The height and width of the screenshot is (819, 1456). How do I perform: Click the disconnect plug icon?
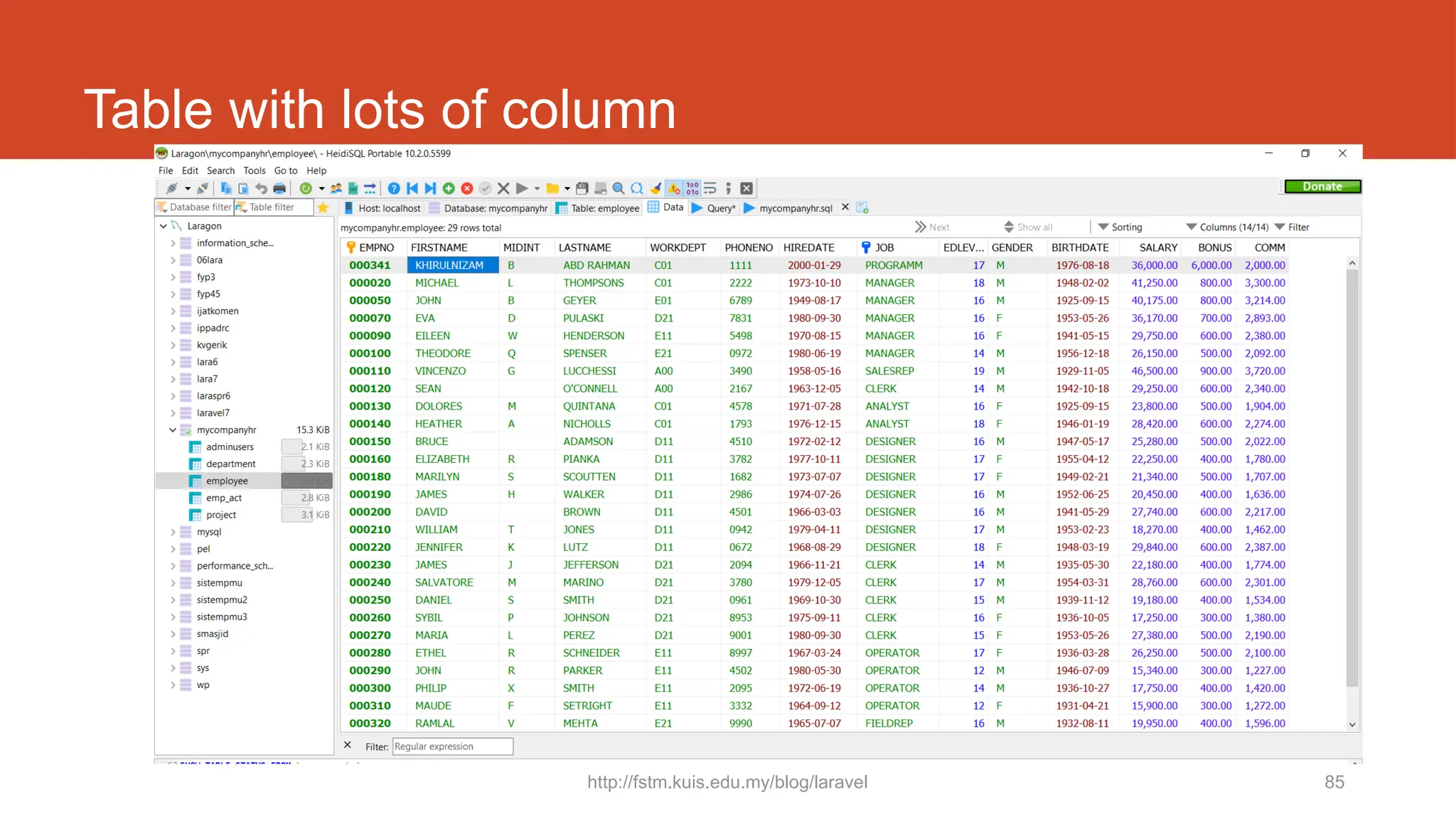[x=203, y=188]
